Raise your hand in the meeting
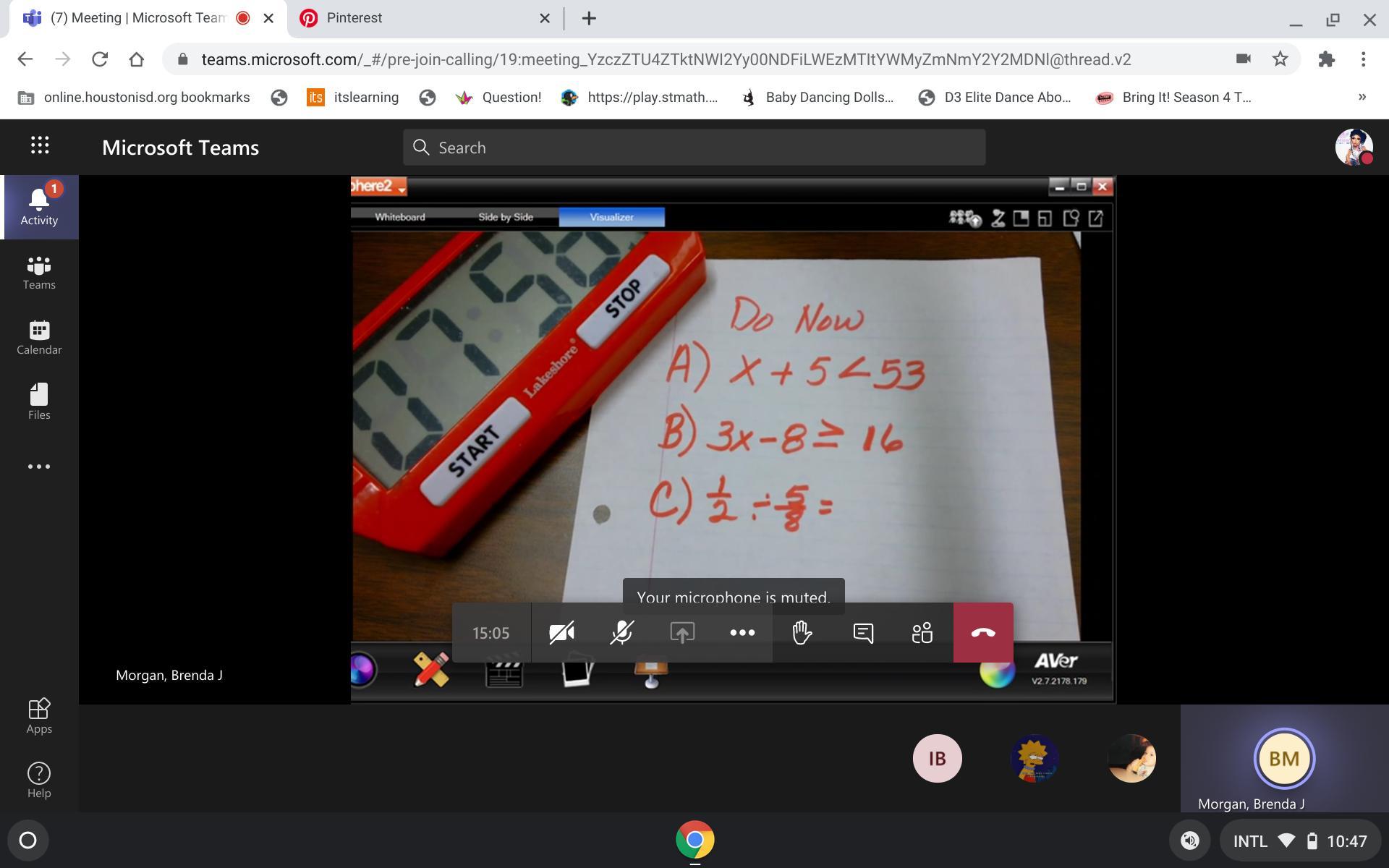Image resolution: width=1389 pixels, height=868 pixels. [802, 633]
